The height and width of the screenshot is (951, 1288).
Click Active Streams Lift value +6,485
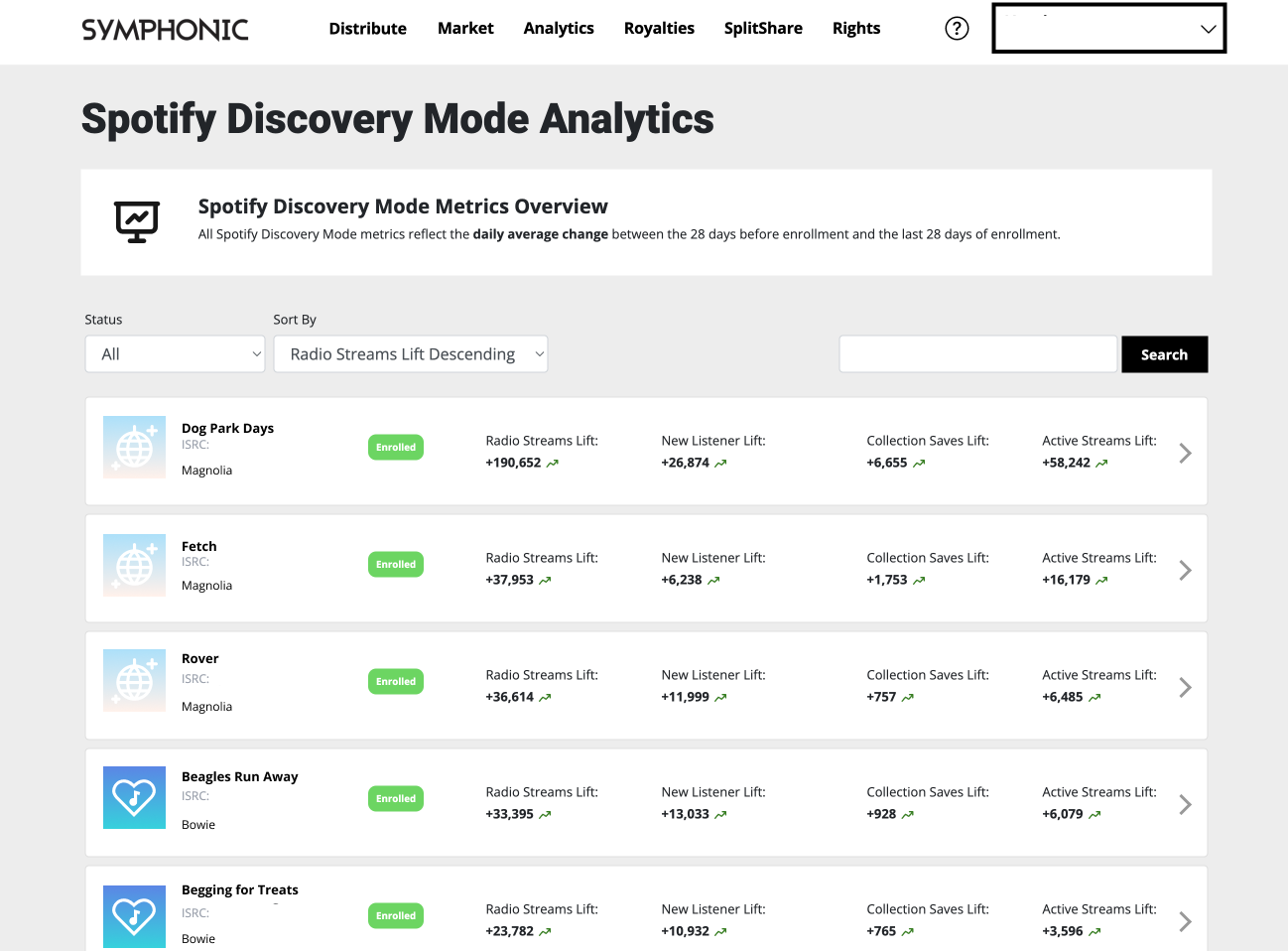pos(1063,697)
